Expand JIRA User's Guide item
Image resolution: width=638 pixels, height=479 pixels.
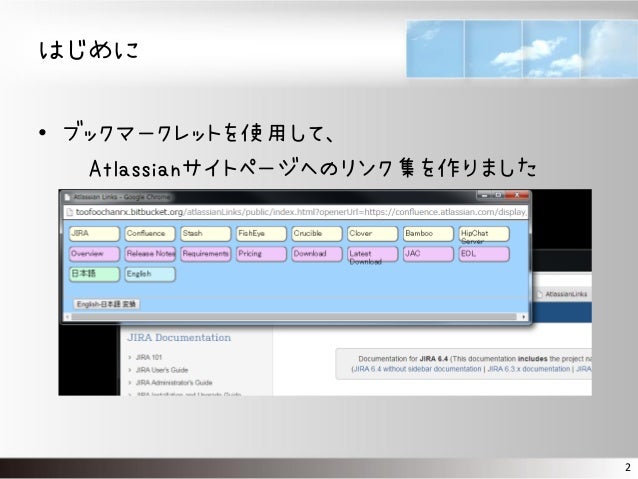[x=130, y=370]
